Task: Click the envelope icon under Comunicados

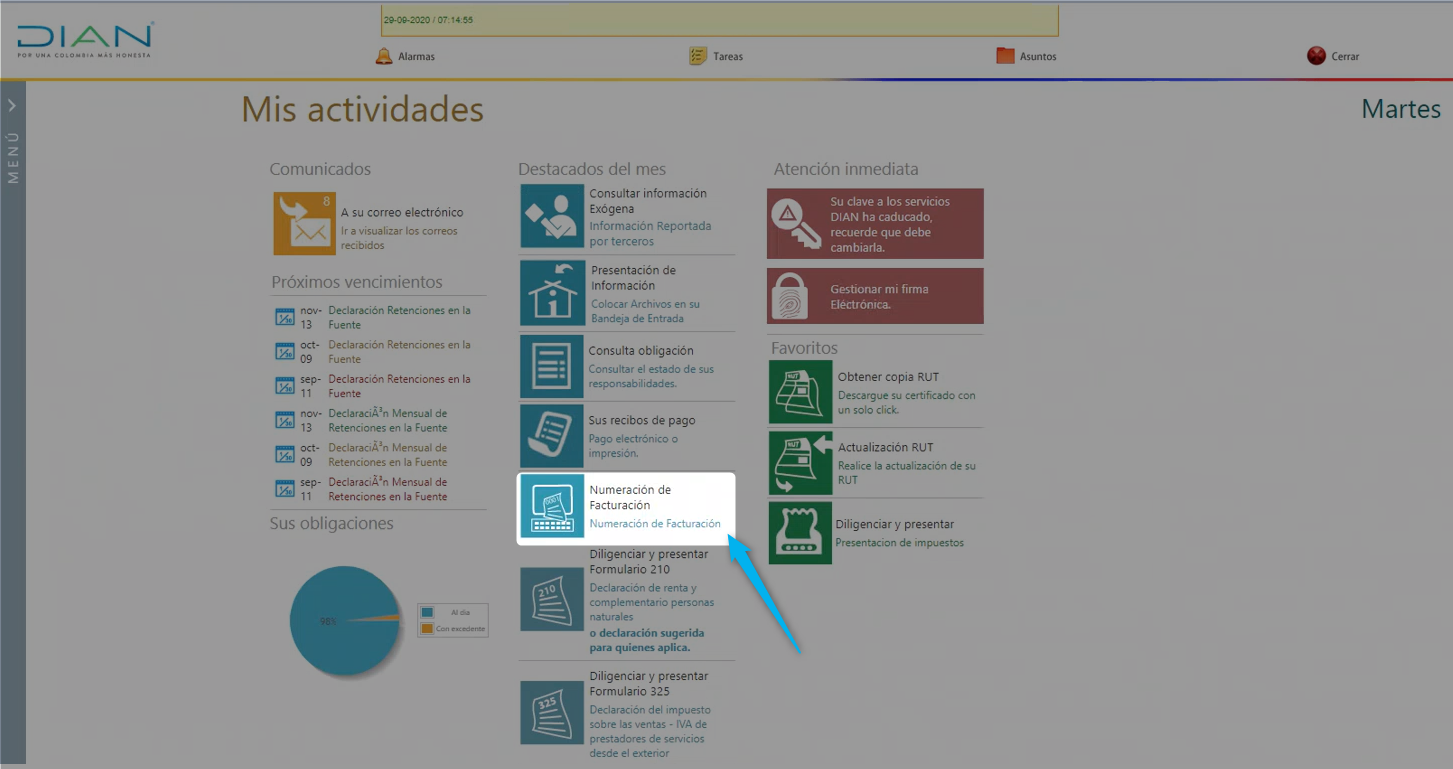Action: click(x=304, y=223)
